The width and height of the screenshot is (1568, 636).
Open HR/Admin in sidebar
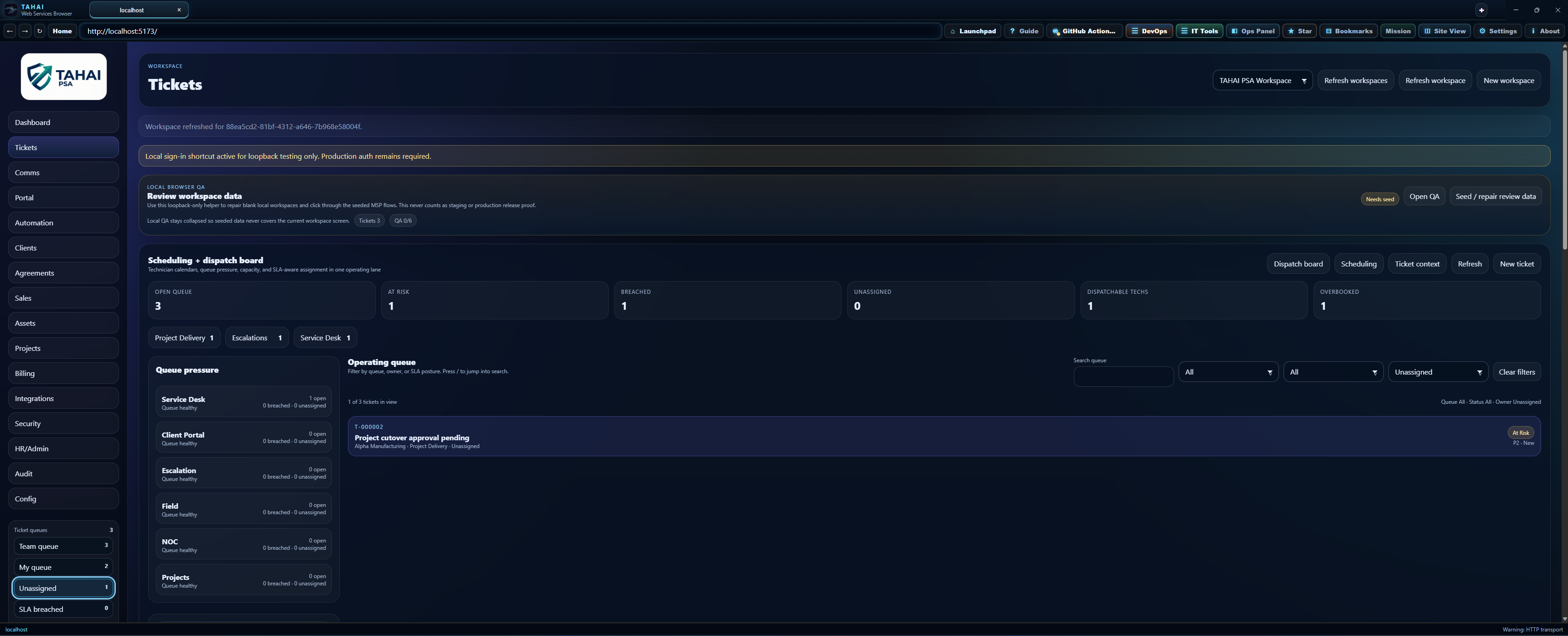63,448
